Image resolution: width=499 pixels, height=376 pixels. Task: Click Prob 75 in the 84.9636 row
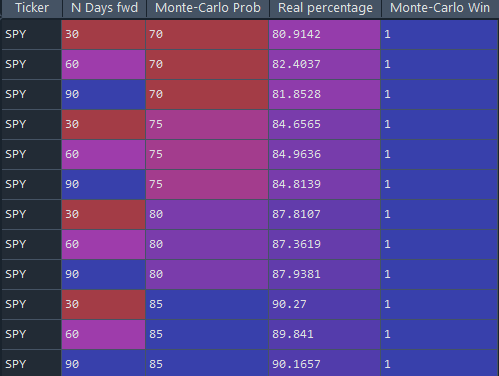click(x=207, y=154)
